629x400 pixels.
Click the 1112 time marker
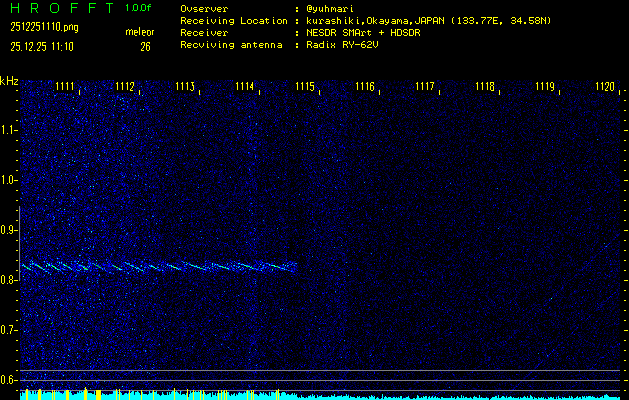tap(125, 87)
